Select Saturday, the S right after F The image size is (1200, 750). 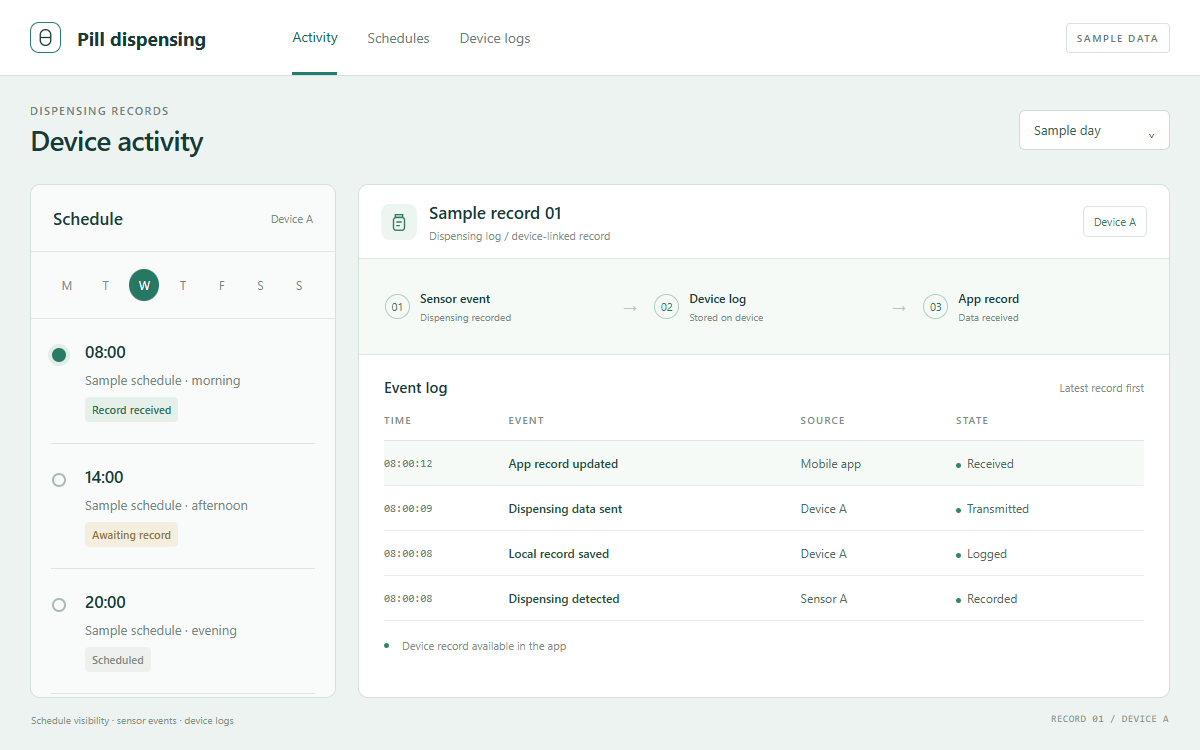tap(260, 286)
